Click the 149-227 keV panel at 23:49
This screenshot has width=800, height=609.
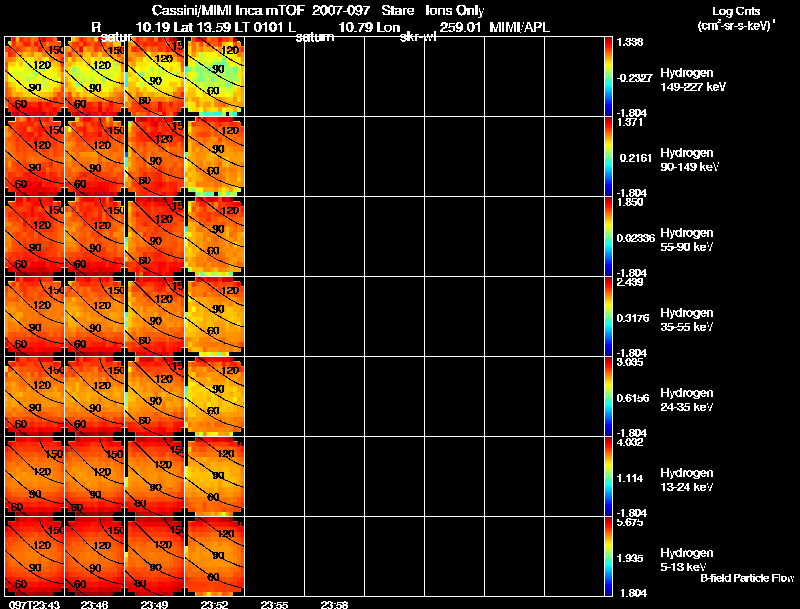tap(155, 77)
